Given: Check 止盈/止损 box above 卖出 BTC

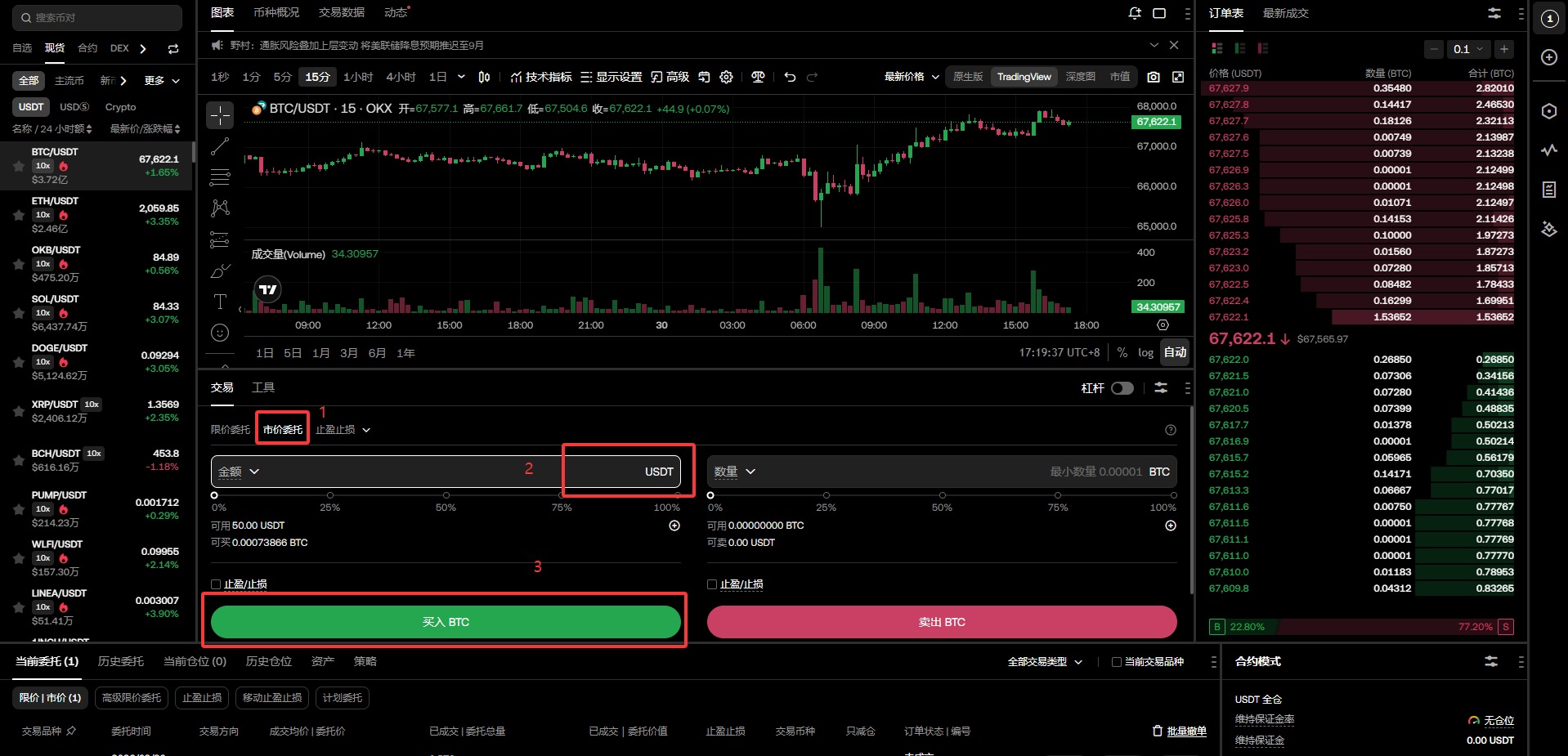Looking at the screenshot, I should (712, 584).
